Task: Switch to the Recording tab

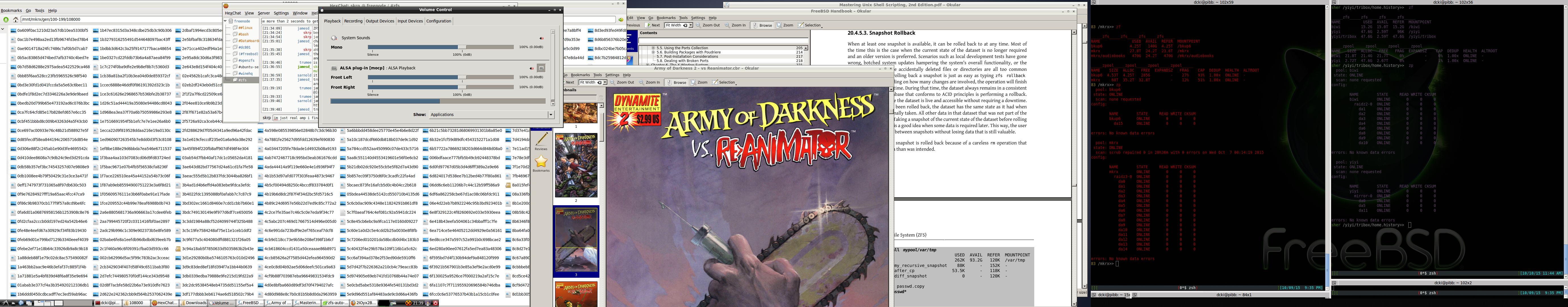Action: click(x=353, y=21)
